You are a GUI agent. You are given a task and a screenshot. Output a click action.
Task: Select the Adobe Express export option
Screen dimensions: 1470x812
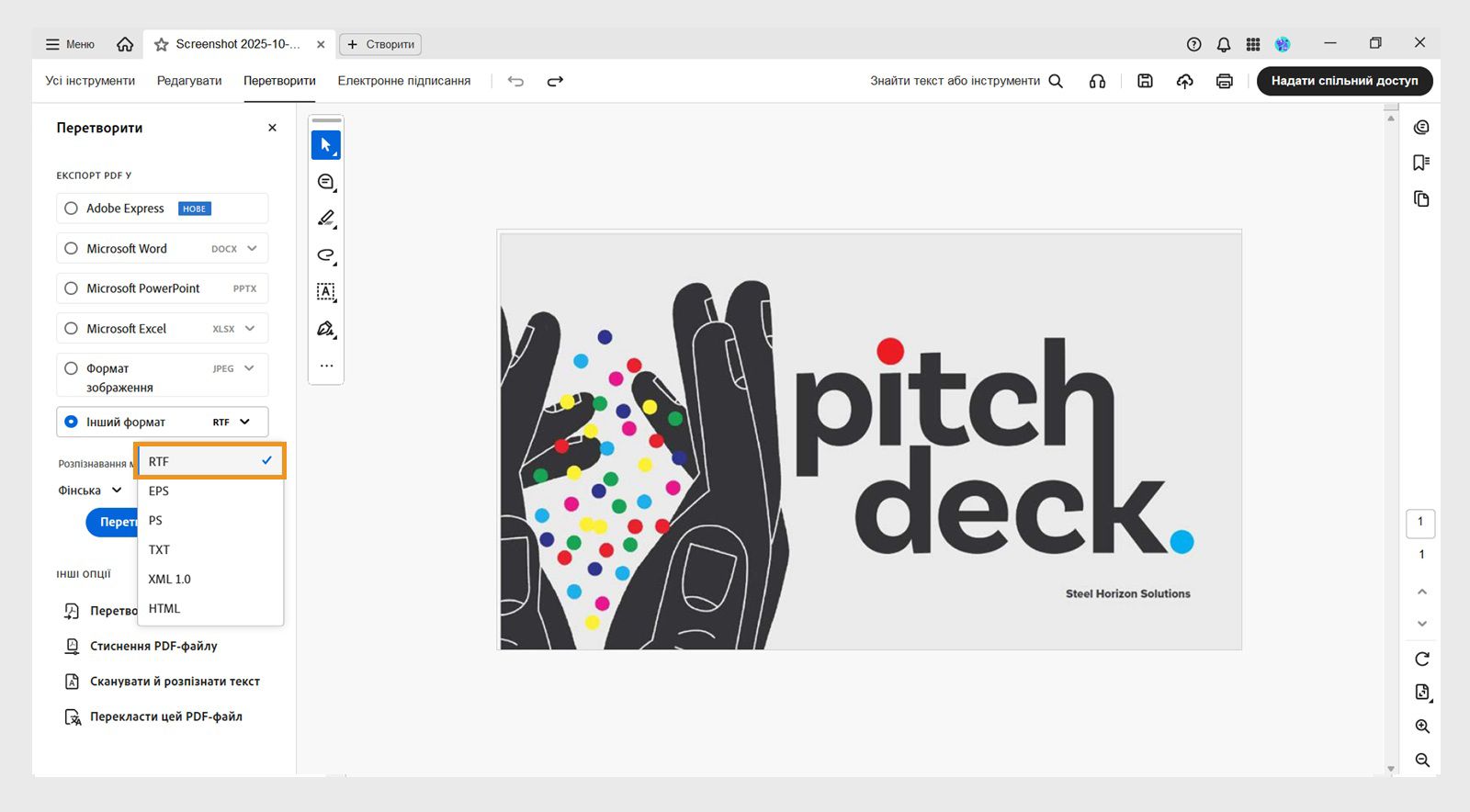[x=163, y=209]
